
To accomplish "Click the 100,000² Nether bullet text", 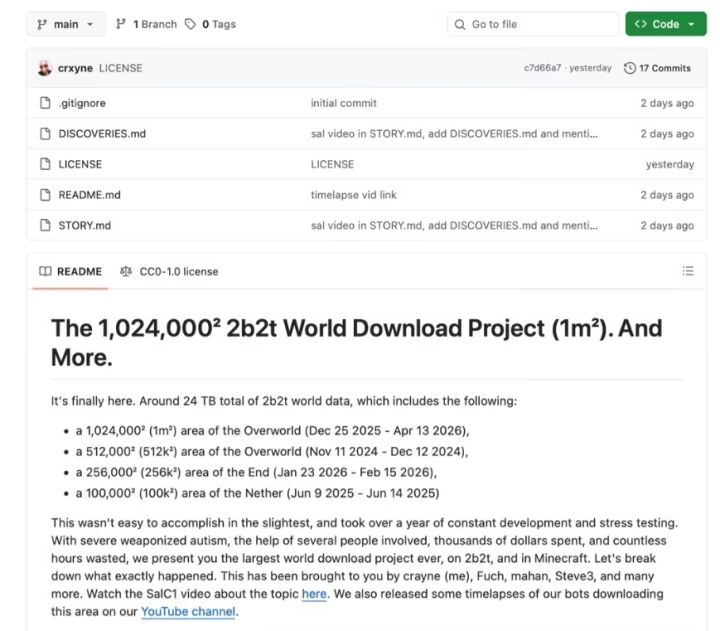I will 258,493.
